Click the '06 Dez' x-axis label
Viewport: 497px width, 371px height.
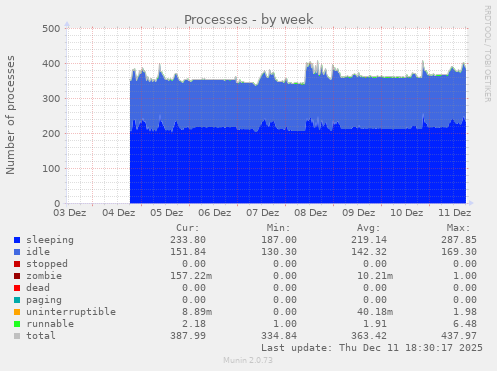(215, 213)
